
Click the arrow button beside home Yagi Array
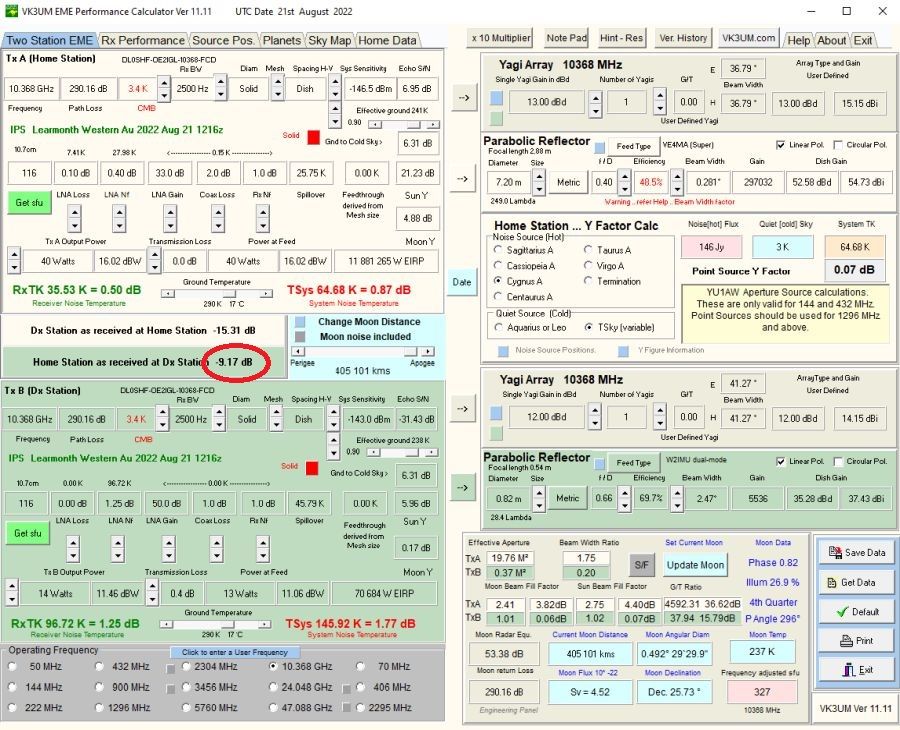(x=463, y=98)
